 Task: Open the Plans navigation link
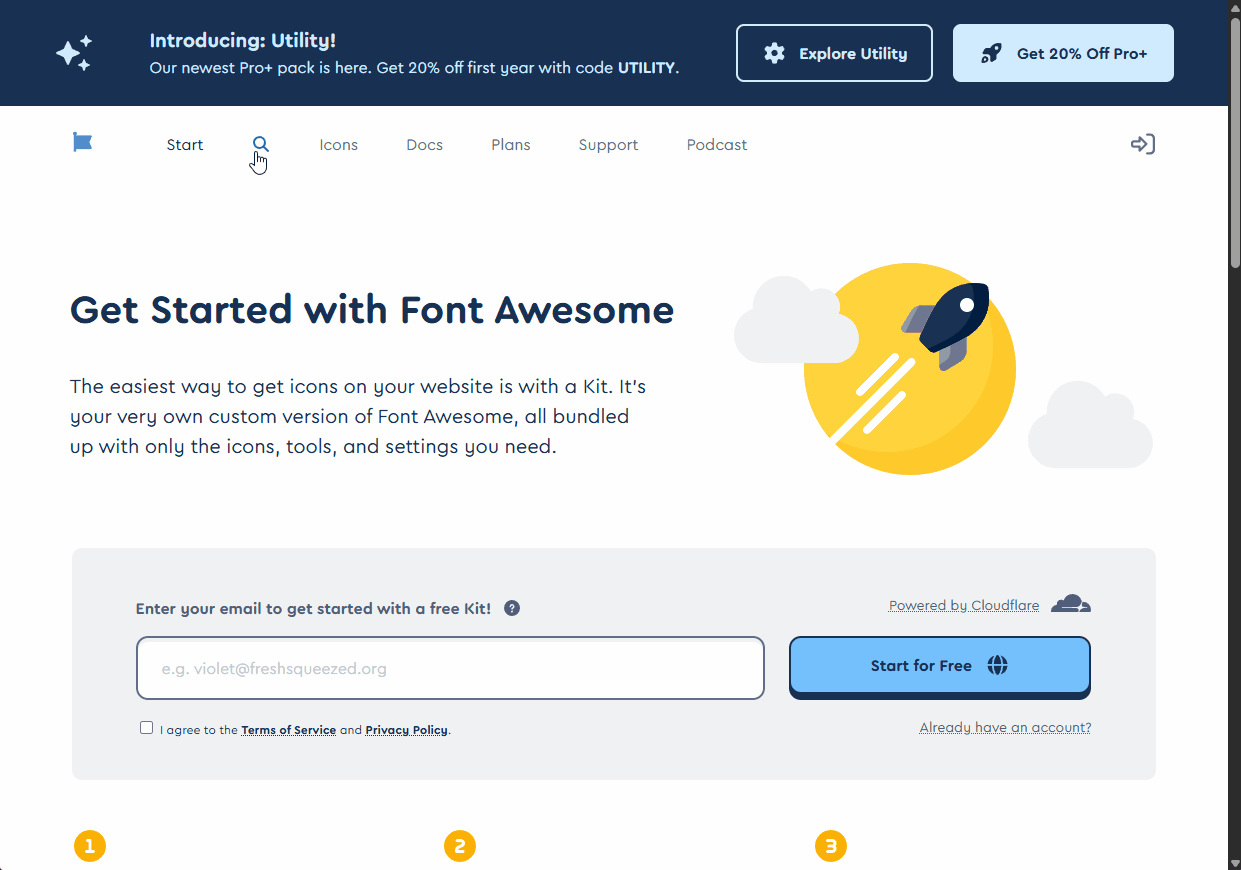[510, 145]
